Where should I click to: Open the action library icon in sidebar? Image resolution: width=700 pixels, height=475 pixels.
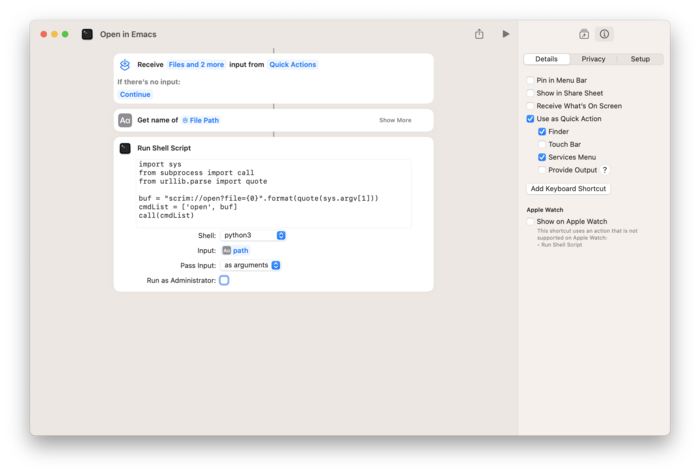(x=584, y=34)
